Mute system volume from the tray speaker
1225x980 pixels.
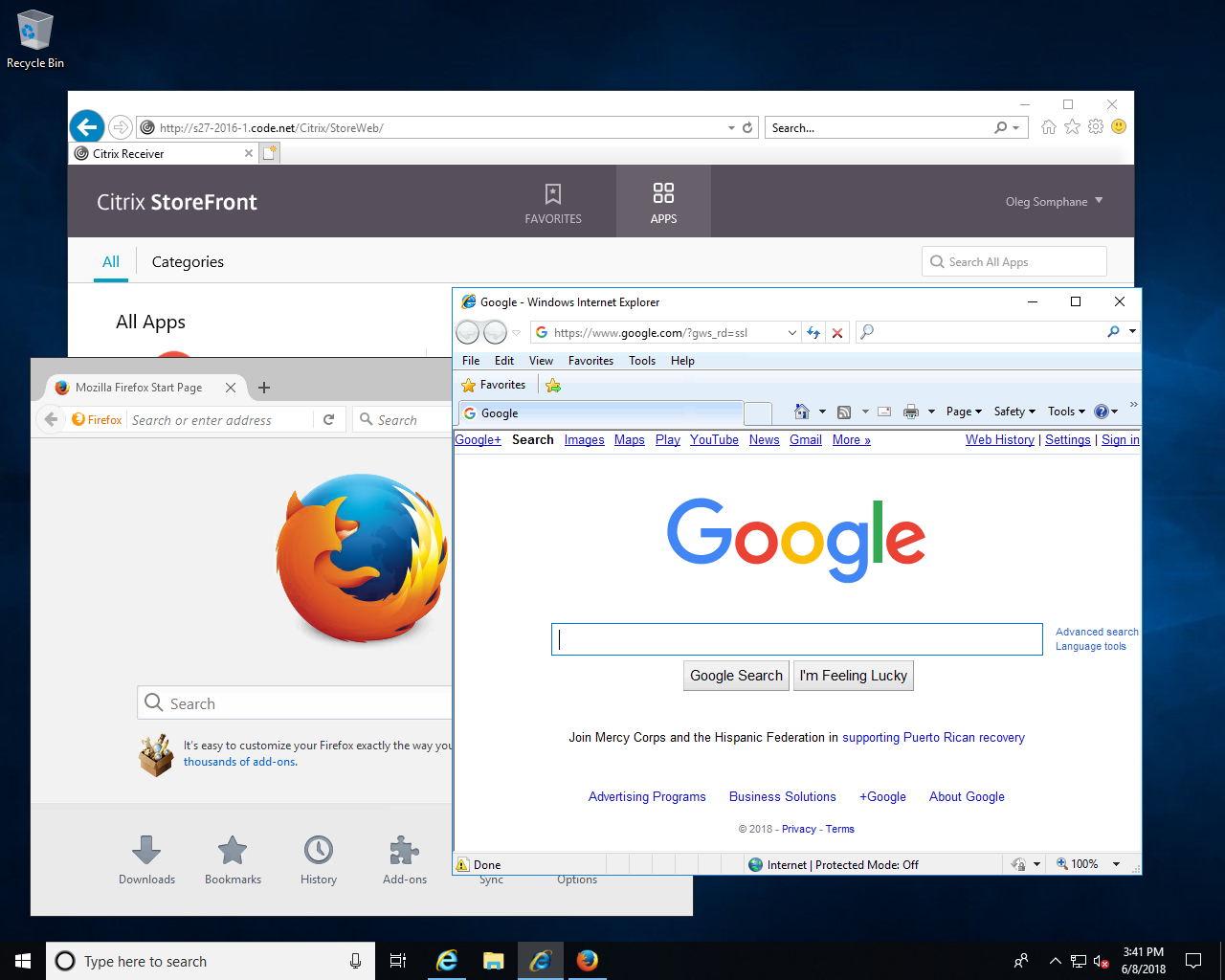pyautogui.click(x=1102, y=961)
